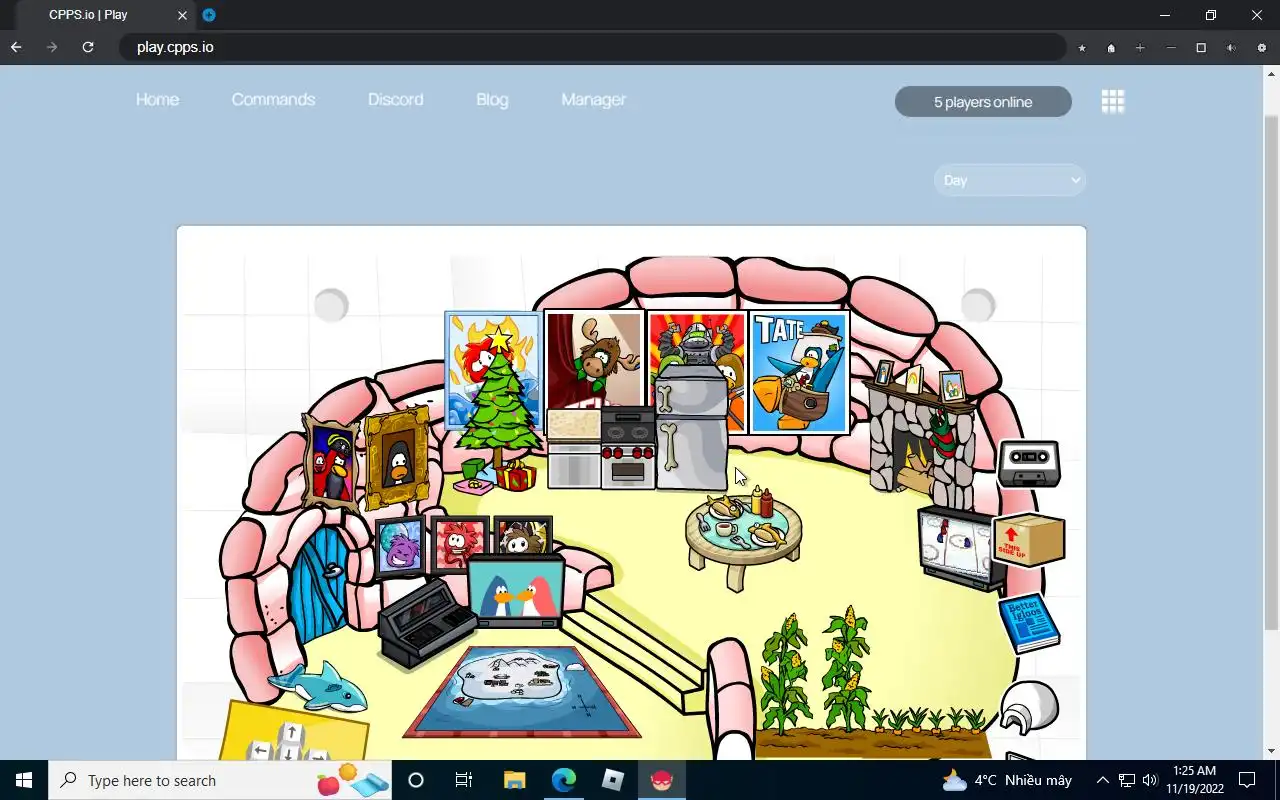Image resolution: width=1280 pixels, height=800 pixels.
Task: Open the notification center icon
Action: point(1247,780)
